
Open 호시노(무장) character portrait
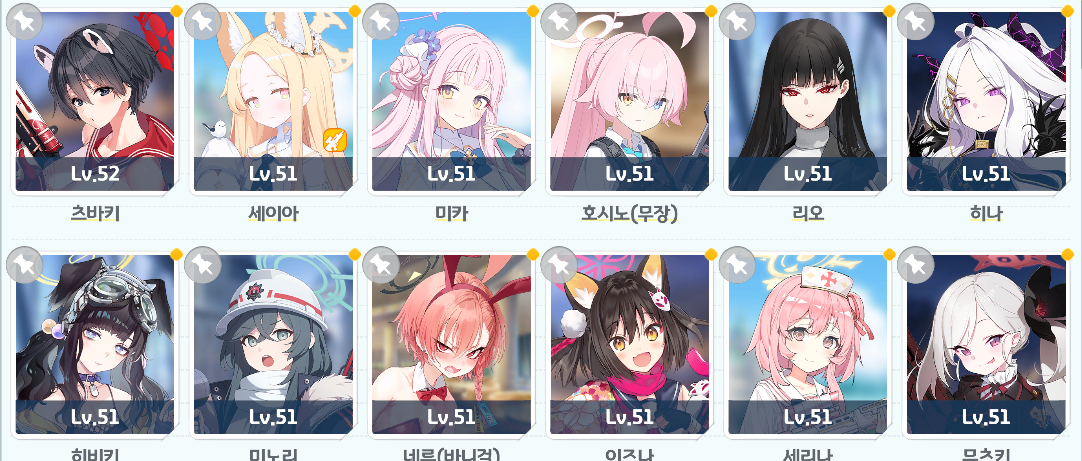click(629, 101)
